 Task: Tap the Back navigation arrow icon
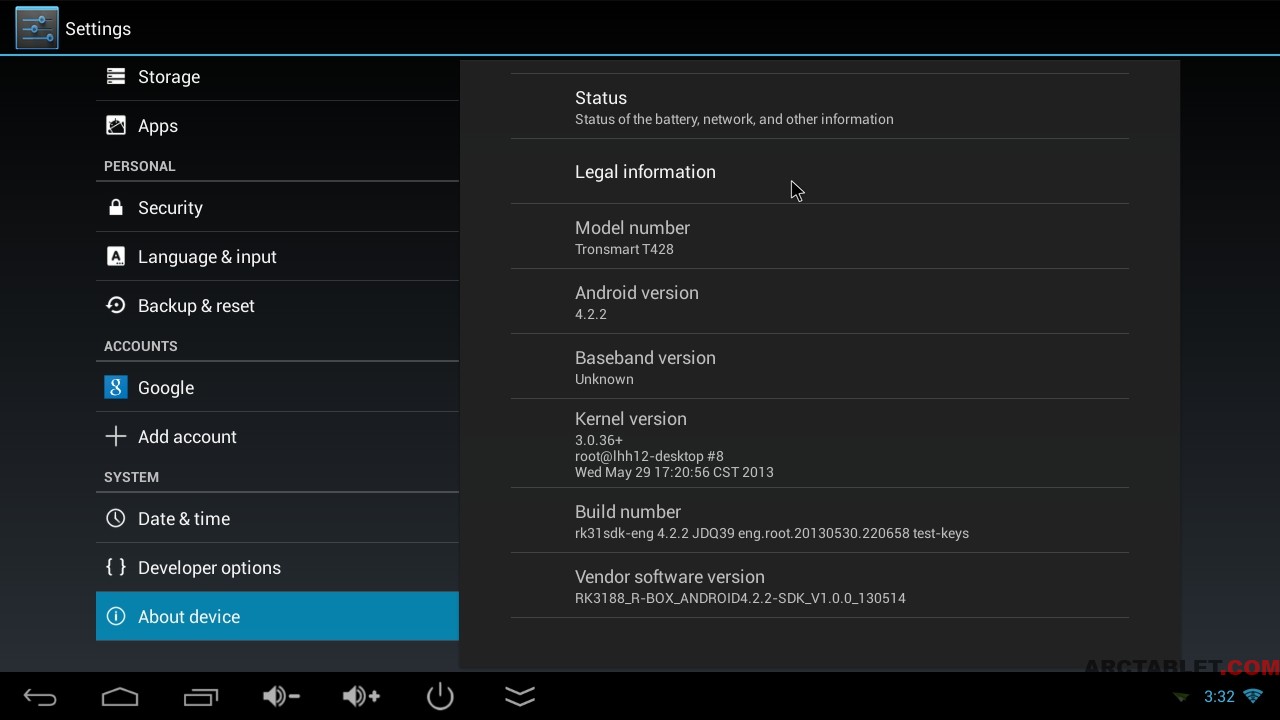click(x=40, y=697)
